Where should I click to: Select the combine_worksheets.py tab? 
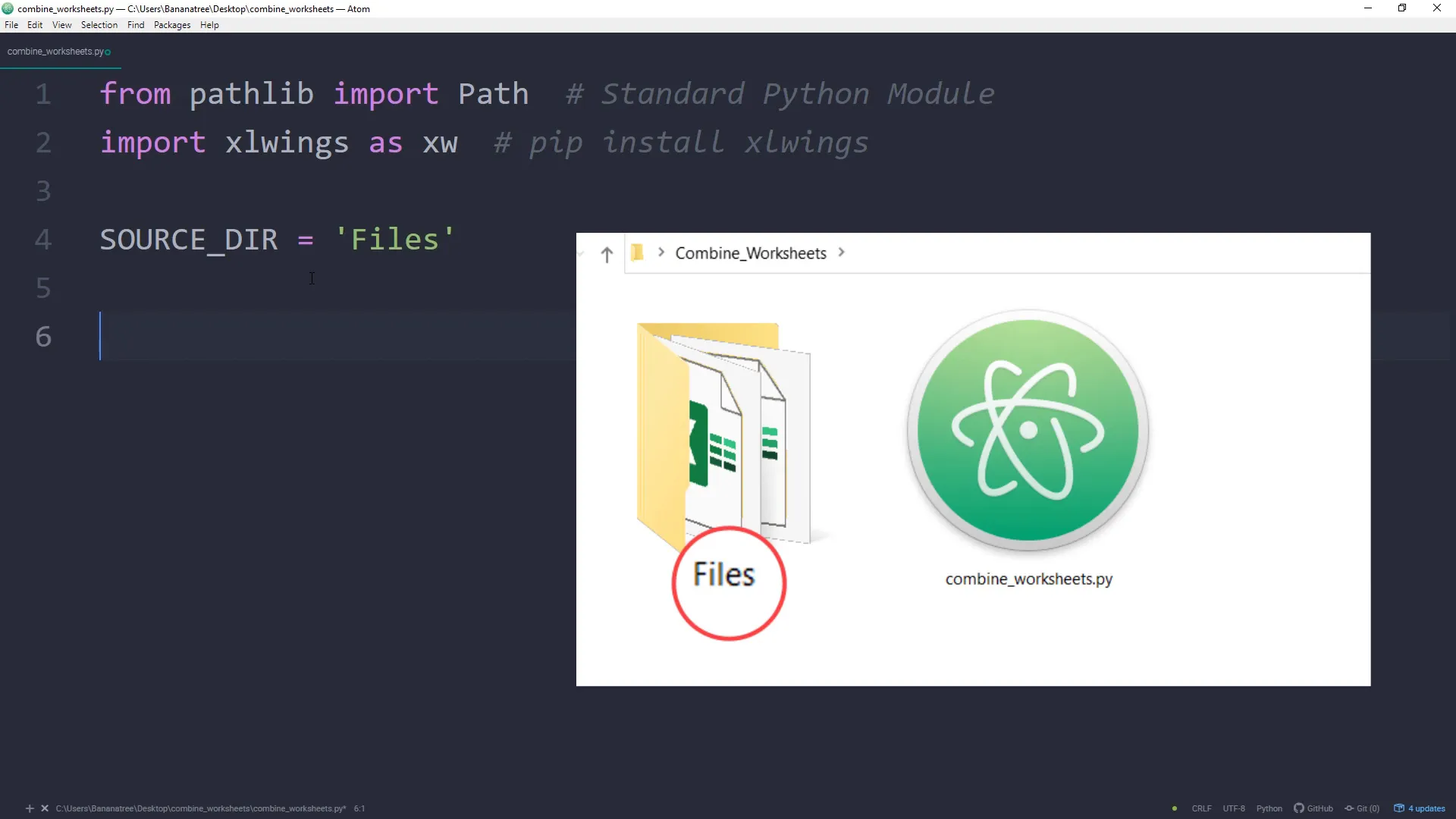55,52
